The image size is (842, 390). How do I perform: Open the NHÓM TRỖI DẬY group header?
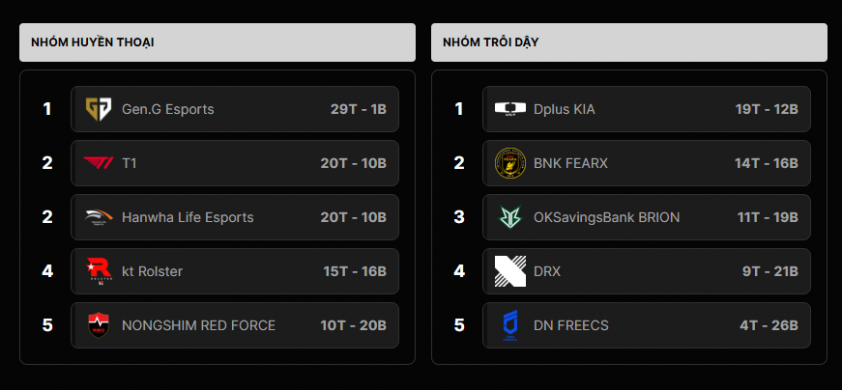(491, 42)
